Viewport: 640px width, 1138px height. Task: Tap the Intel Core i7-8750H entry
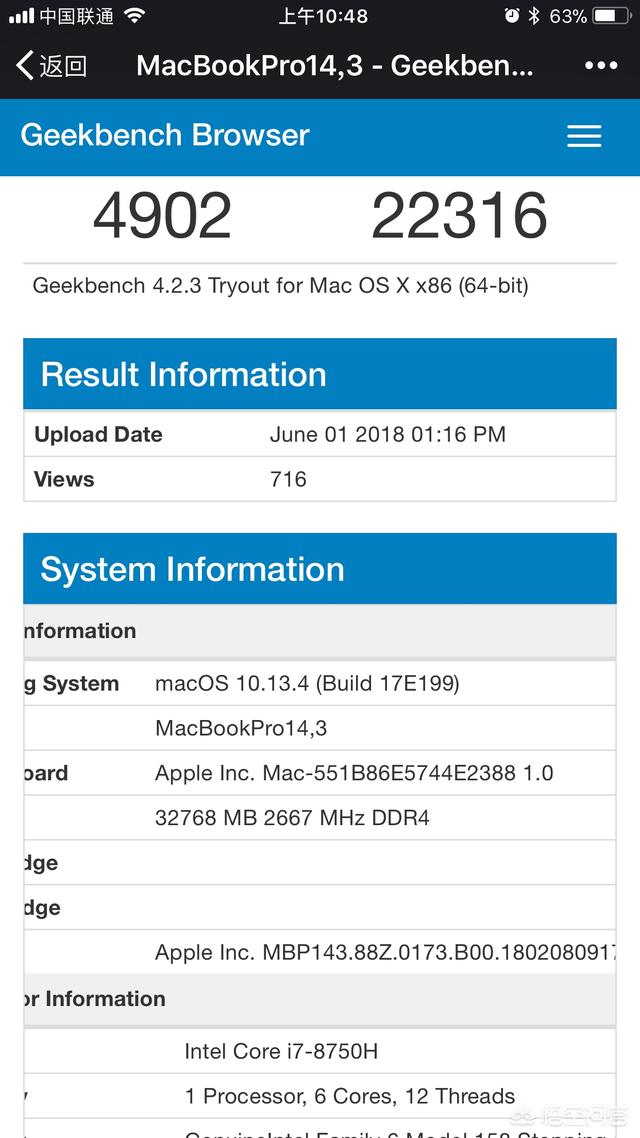pyautogui.click(x=281, y=1051)
